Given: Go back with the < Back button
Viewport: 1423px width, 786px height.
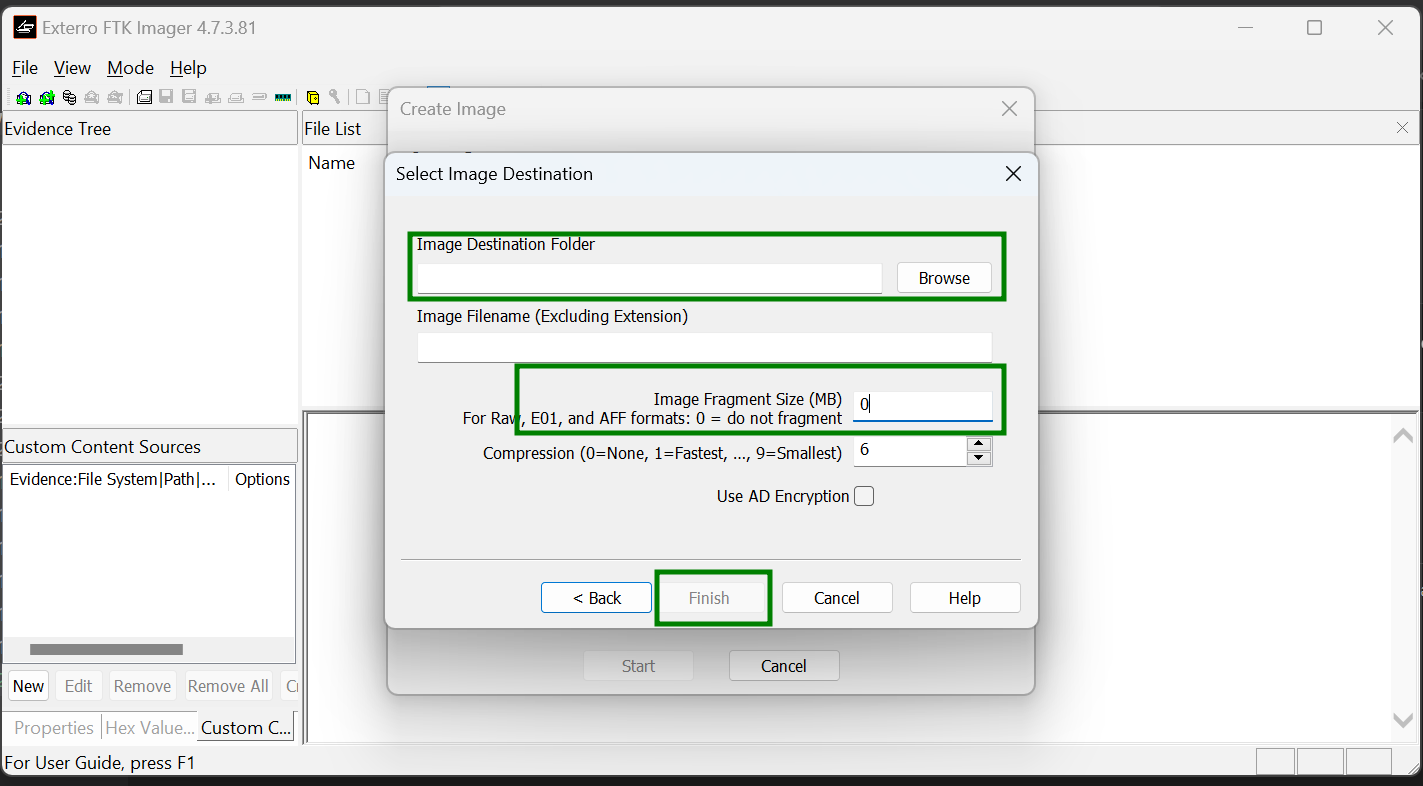Looking at the screenshot, I should pos(596,598).
